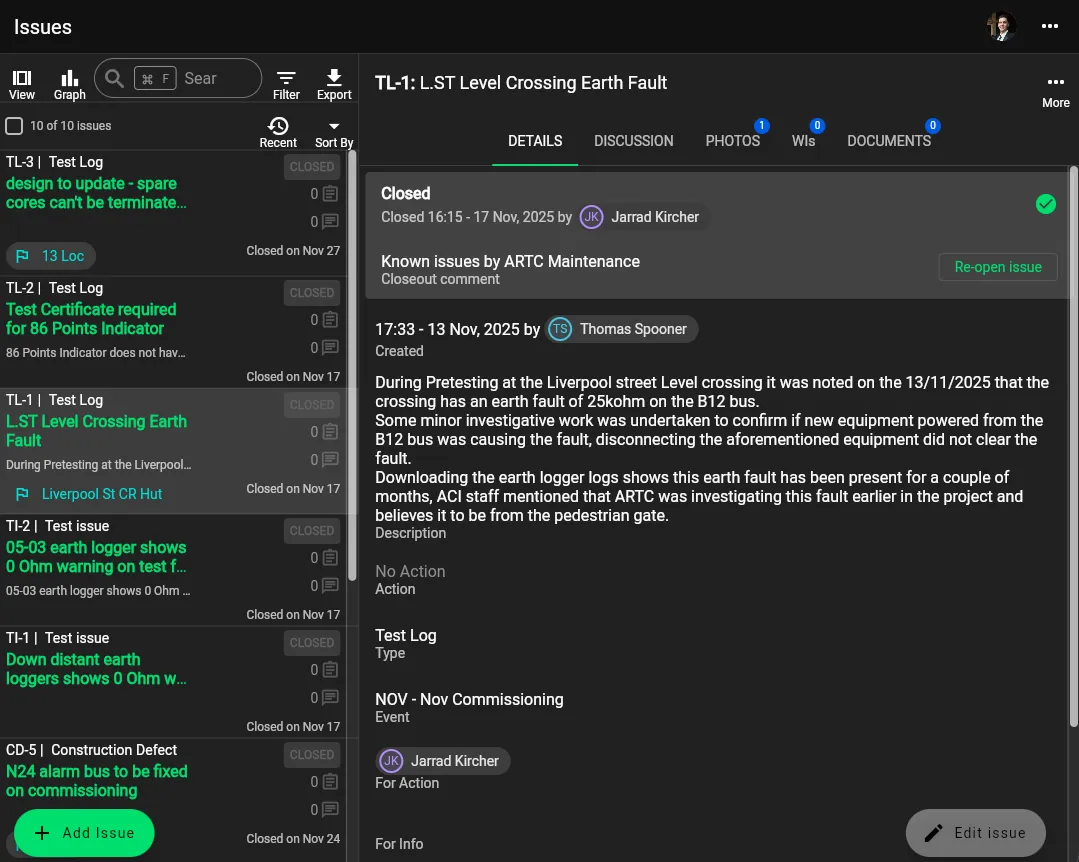
Task: Switch to the Discussion tab
Action: [633, 141]
